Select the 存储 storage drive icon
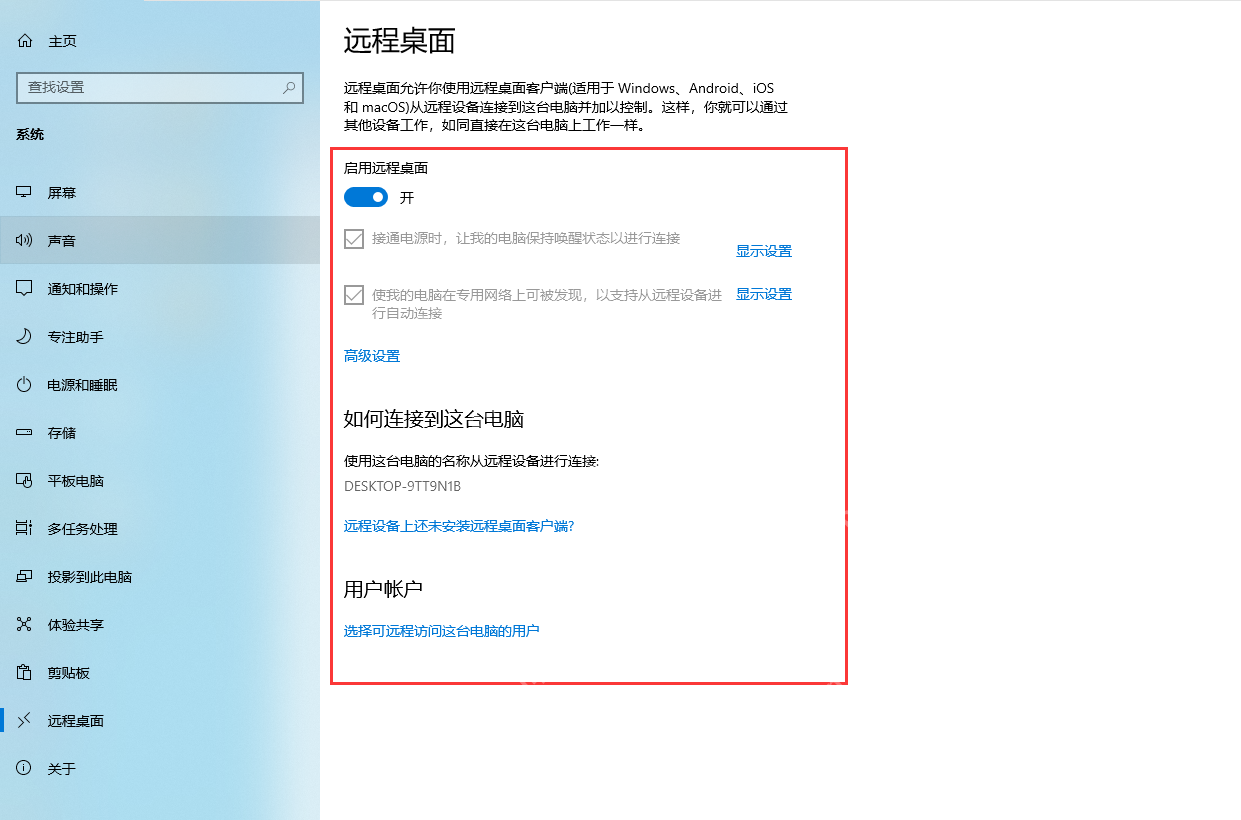Viewport: 1241px width, 820px height. pyautogui.click(x=25, y=433)
